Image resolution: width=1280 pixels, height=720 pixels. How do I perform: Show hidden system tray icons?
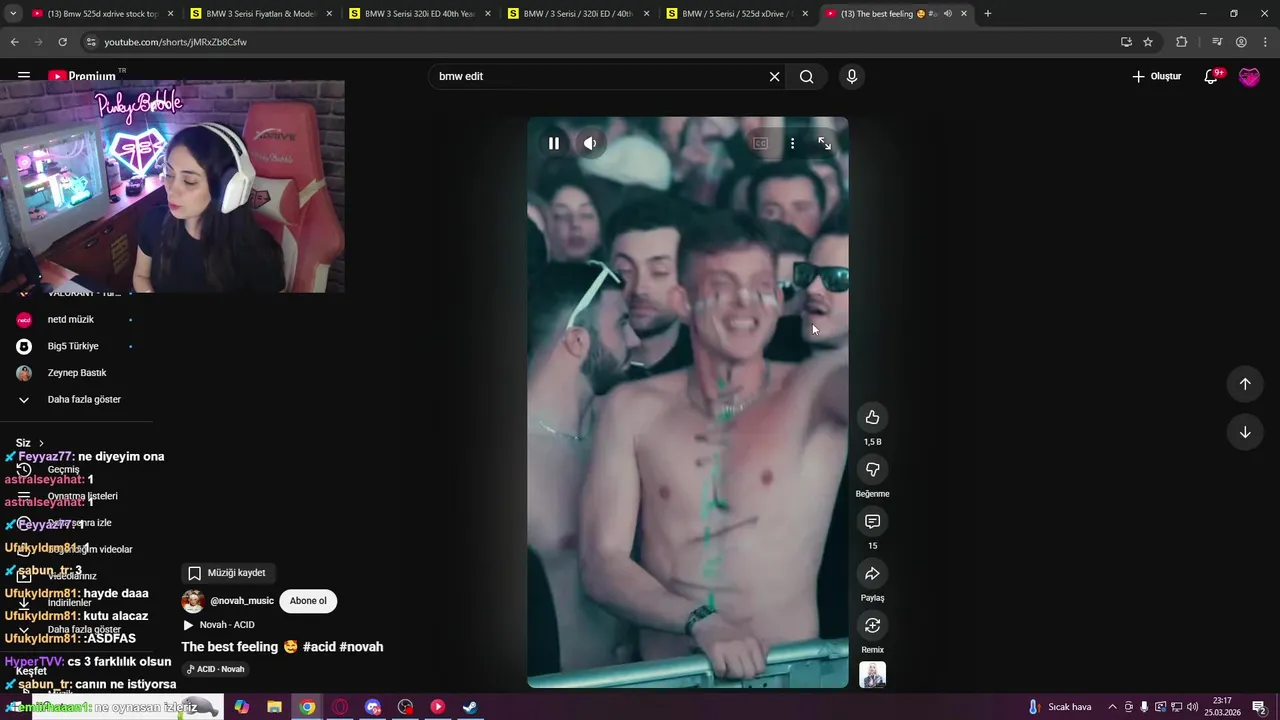point(1112,707)
